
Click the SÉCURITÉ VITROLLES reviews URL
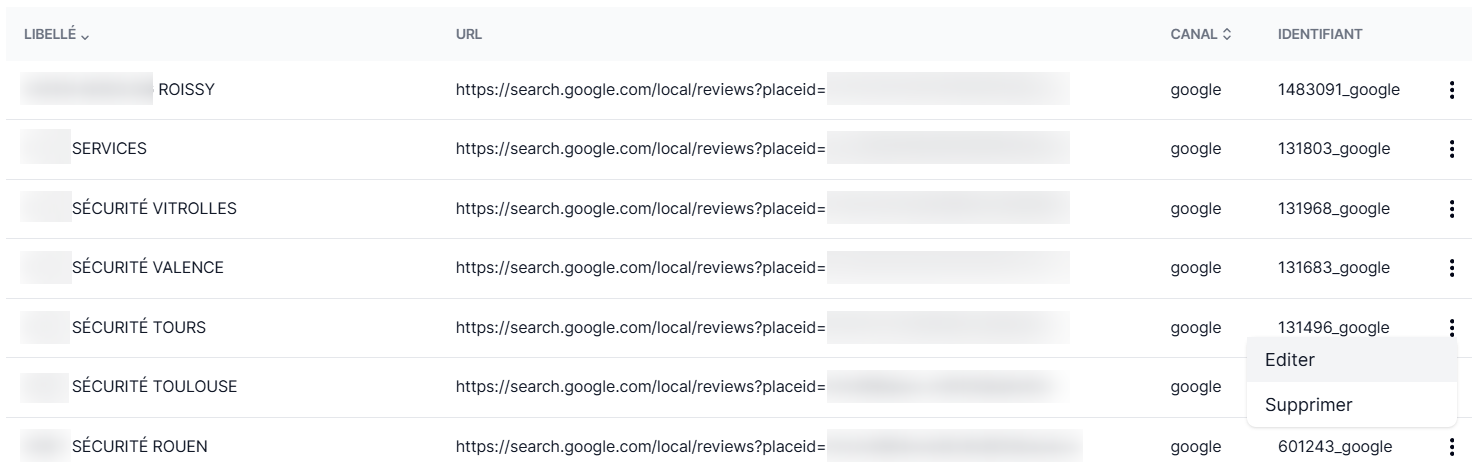click(640, 209)
